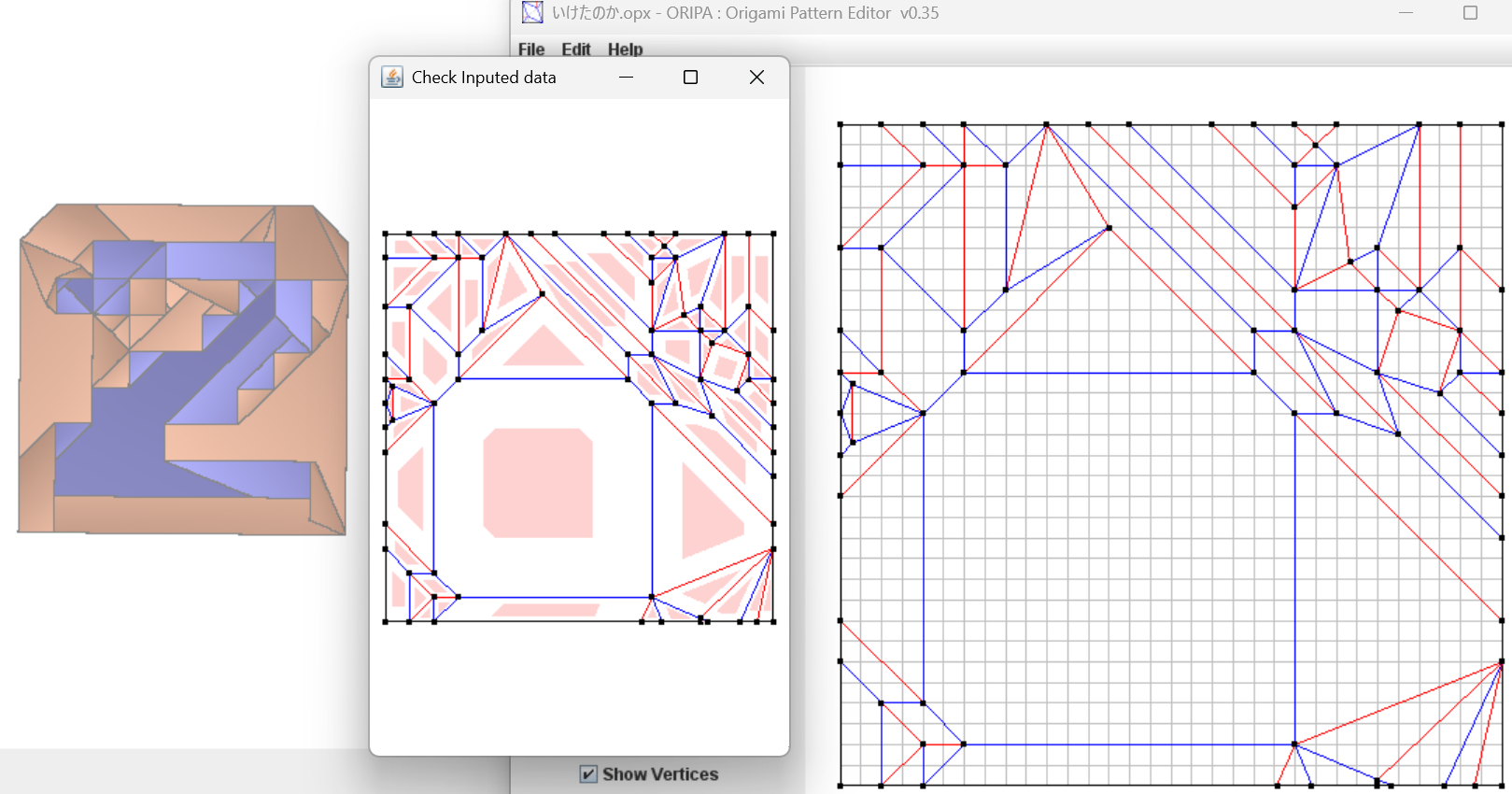Click the Check Inputed data title text
The width and height of the screenshot is (1512, 794).
pos(483,78)
